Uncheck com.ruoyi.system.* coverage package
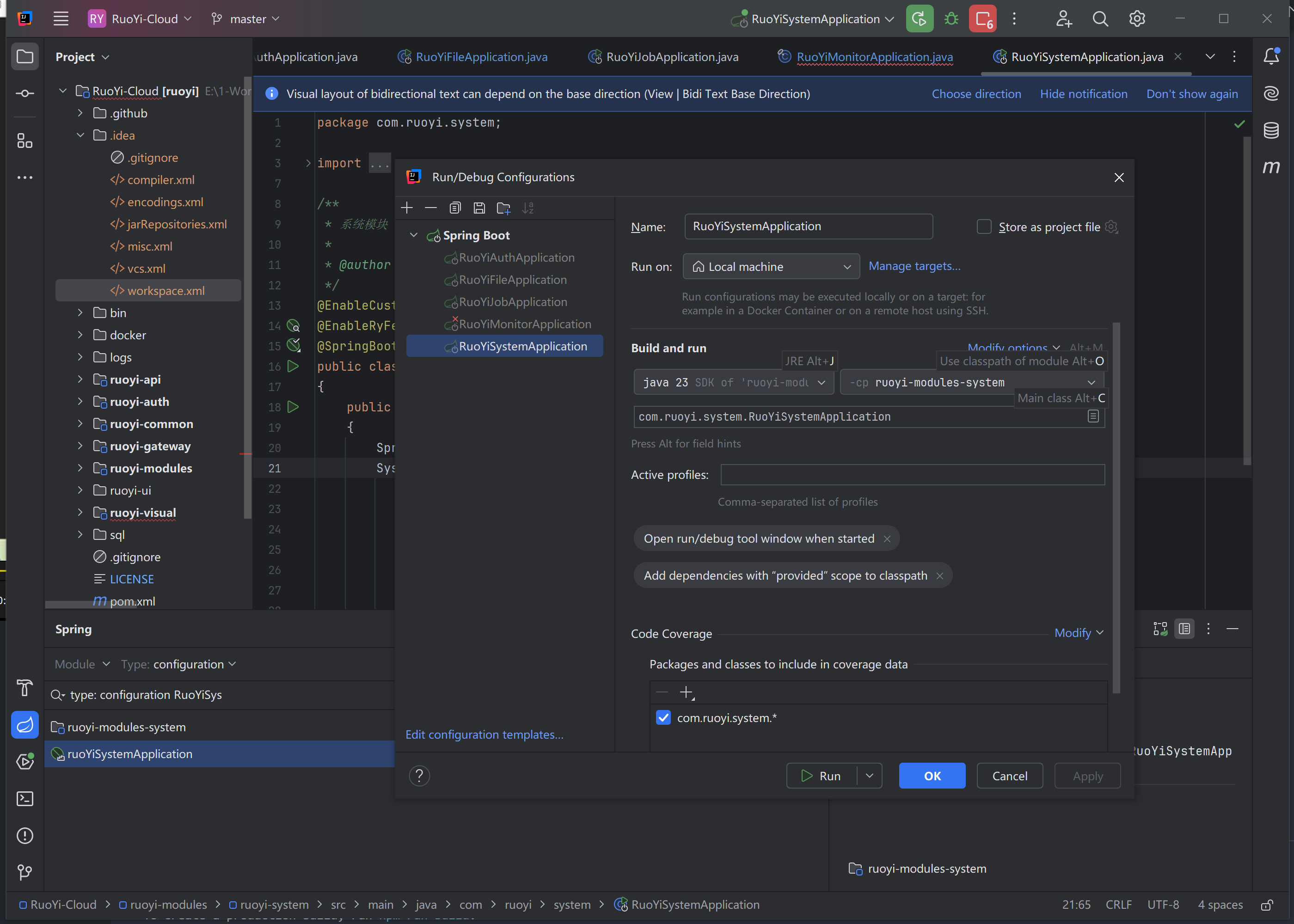The height and width of the screenshot is (924, 1294). pyautogui.click(x=663, y=717)
